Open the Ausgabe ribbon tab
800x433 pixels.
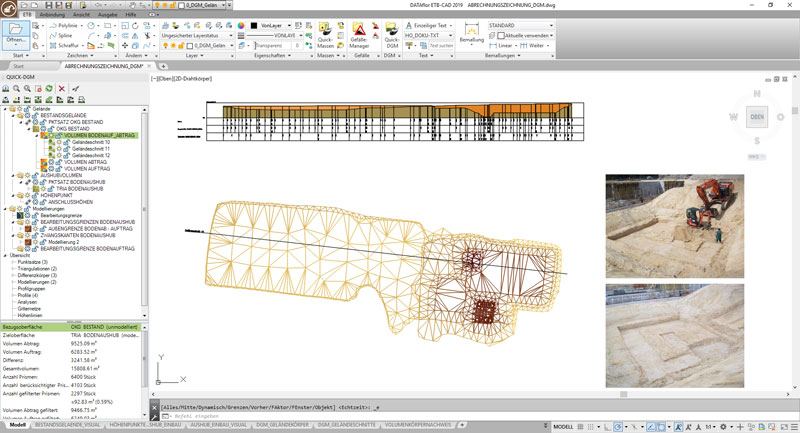tap(108, 15)
